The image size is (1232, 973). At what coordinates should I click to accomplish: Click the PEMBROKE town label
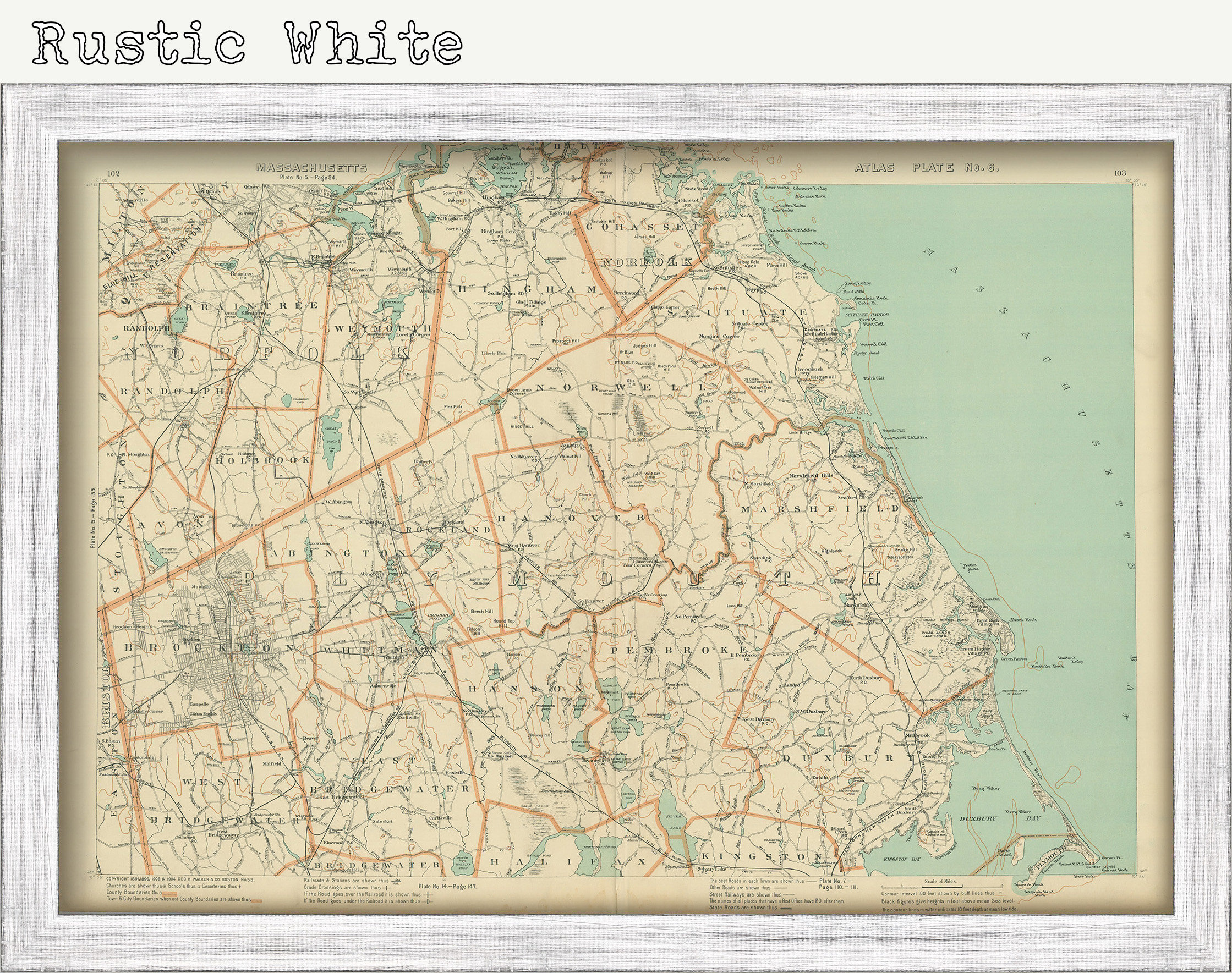678,650
